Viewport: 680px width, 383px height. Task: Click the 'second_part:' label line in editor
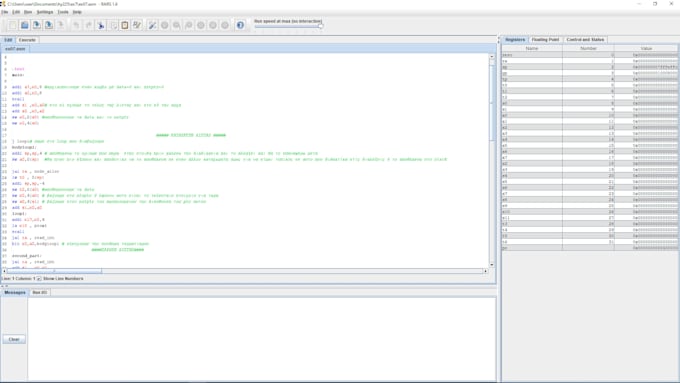point(26,256)
